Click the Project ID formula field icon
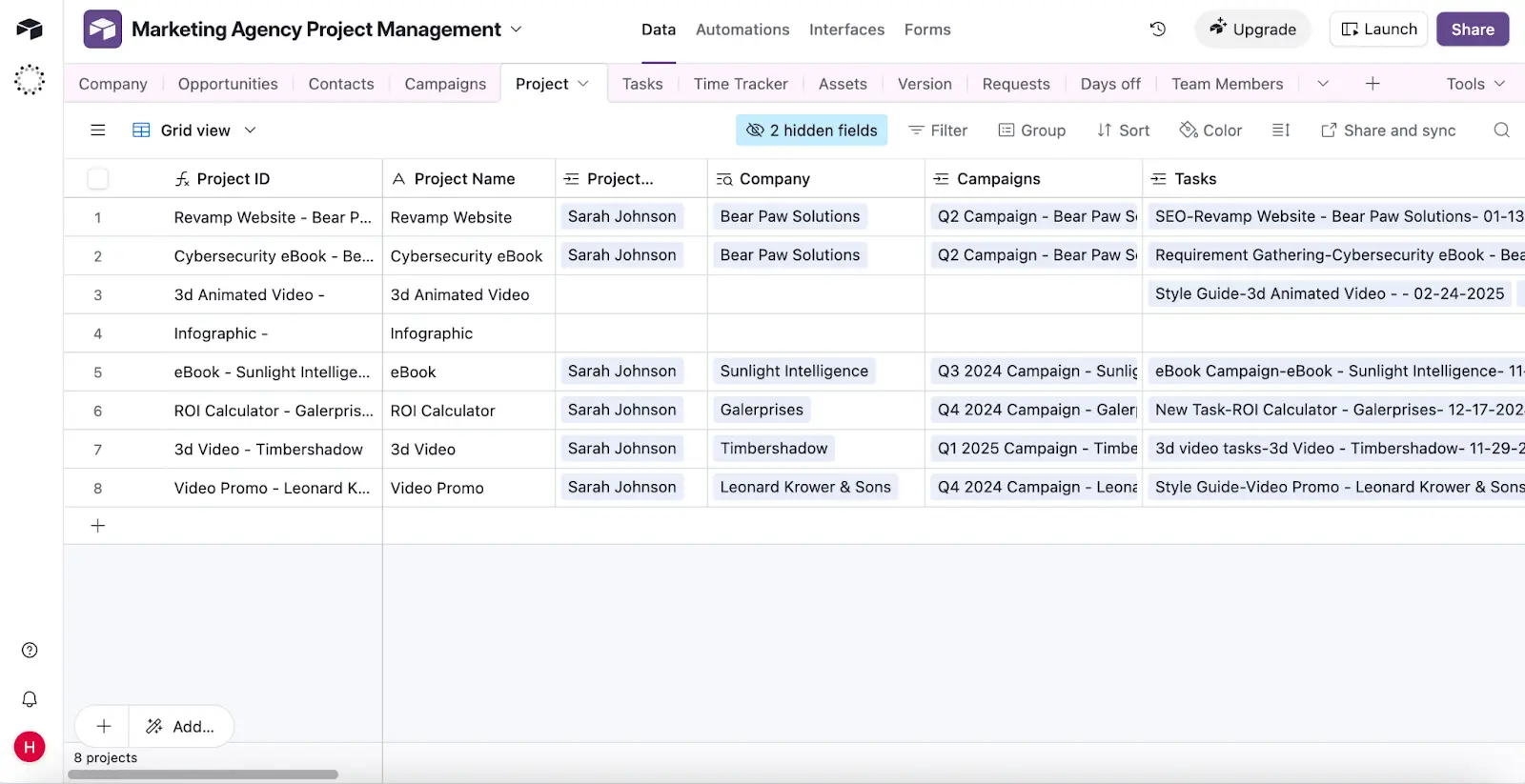The width and height of the screenshot is (1525, 784). pyautogui.click(x=182, y=179)
